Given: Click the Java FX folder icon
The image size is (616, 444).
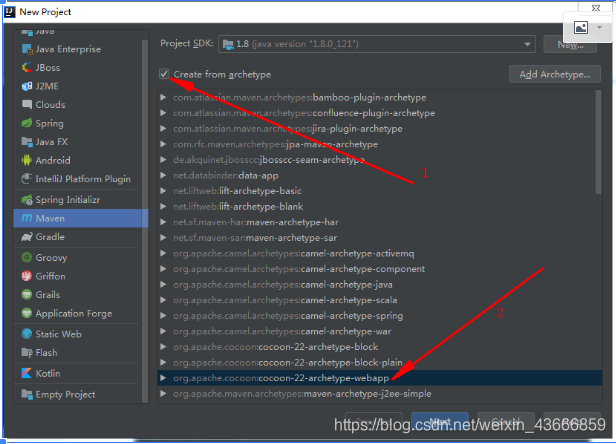Looking at the screenshot, I should point(27,141).
